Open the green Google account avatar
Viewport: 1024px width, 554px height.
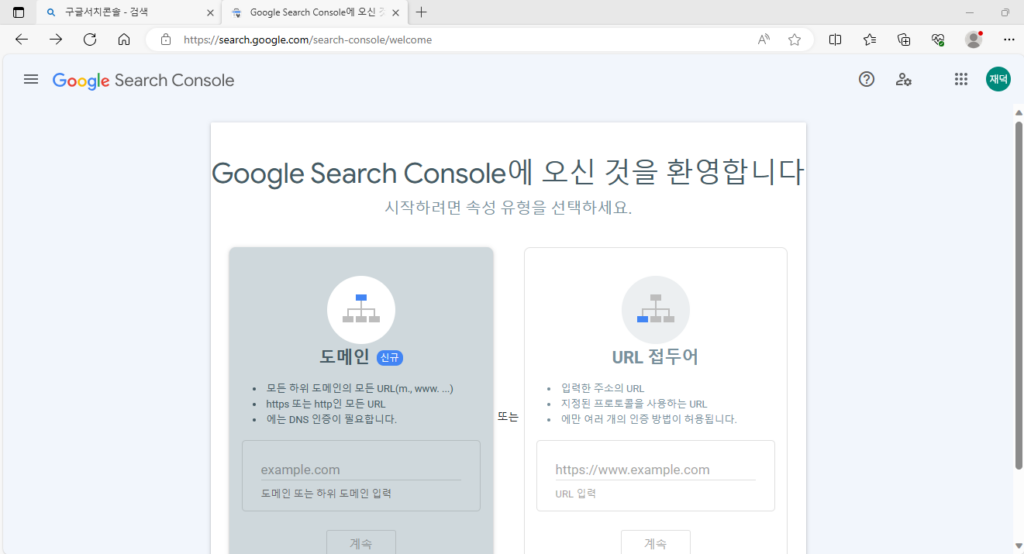click(998, 79)
